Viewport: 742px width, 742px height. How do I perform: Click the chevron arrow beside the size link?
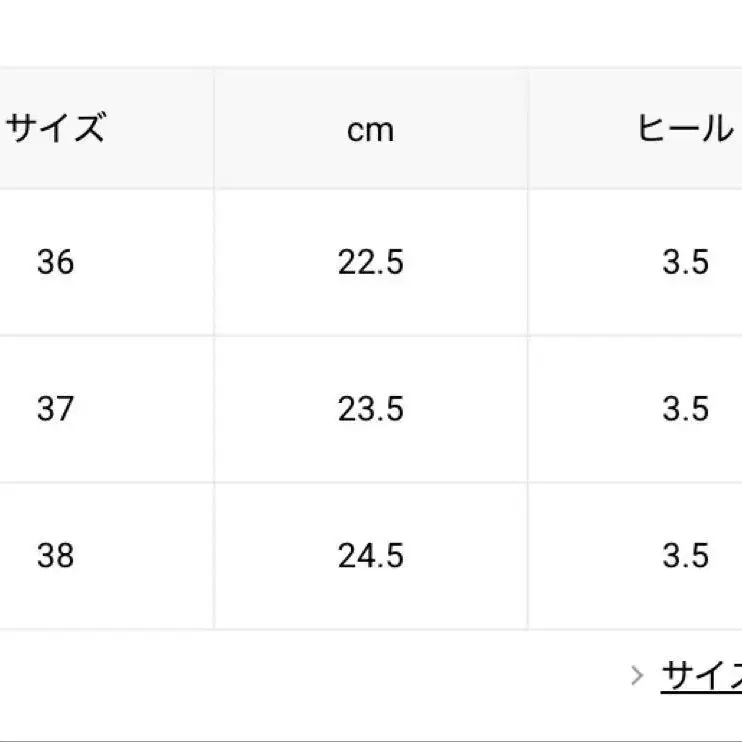tap(637, 676)
